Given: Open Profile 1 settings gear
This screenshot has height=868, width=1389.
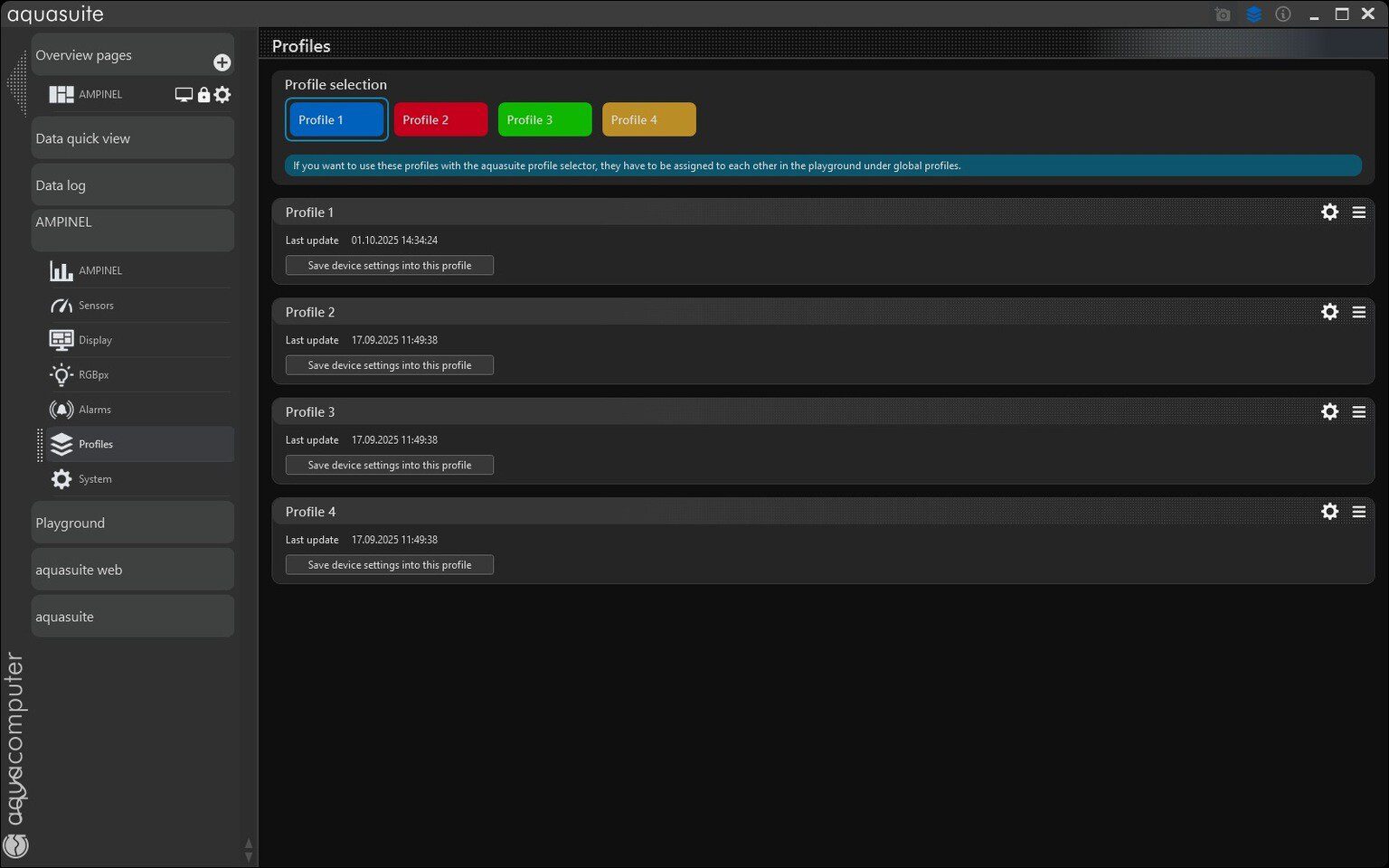Looking at the screenshot, I should coord(1329,212).
